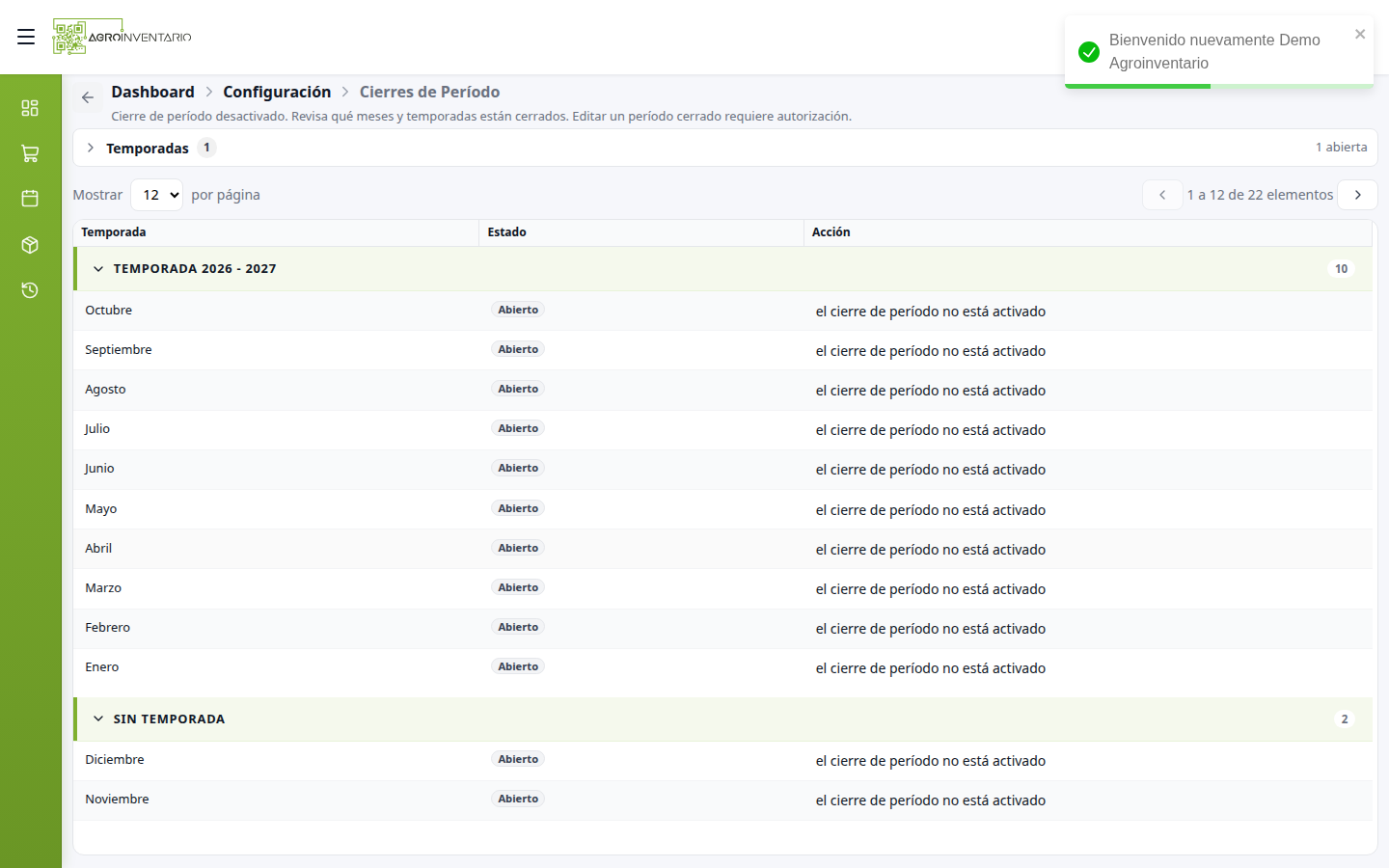
Task: Collapse the Temporada 2026 - 2027 group
Action: tap(98, 269)
